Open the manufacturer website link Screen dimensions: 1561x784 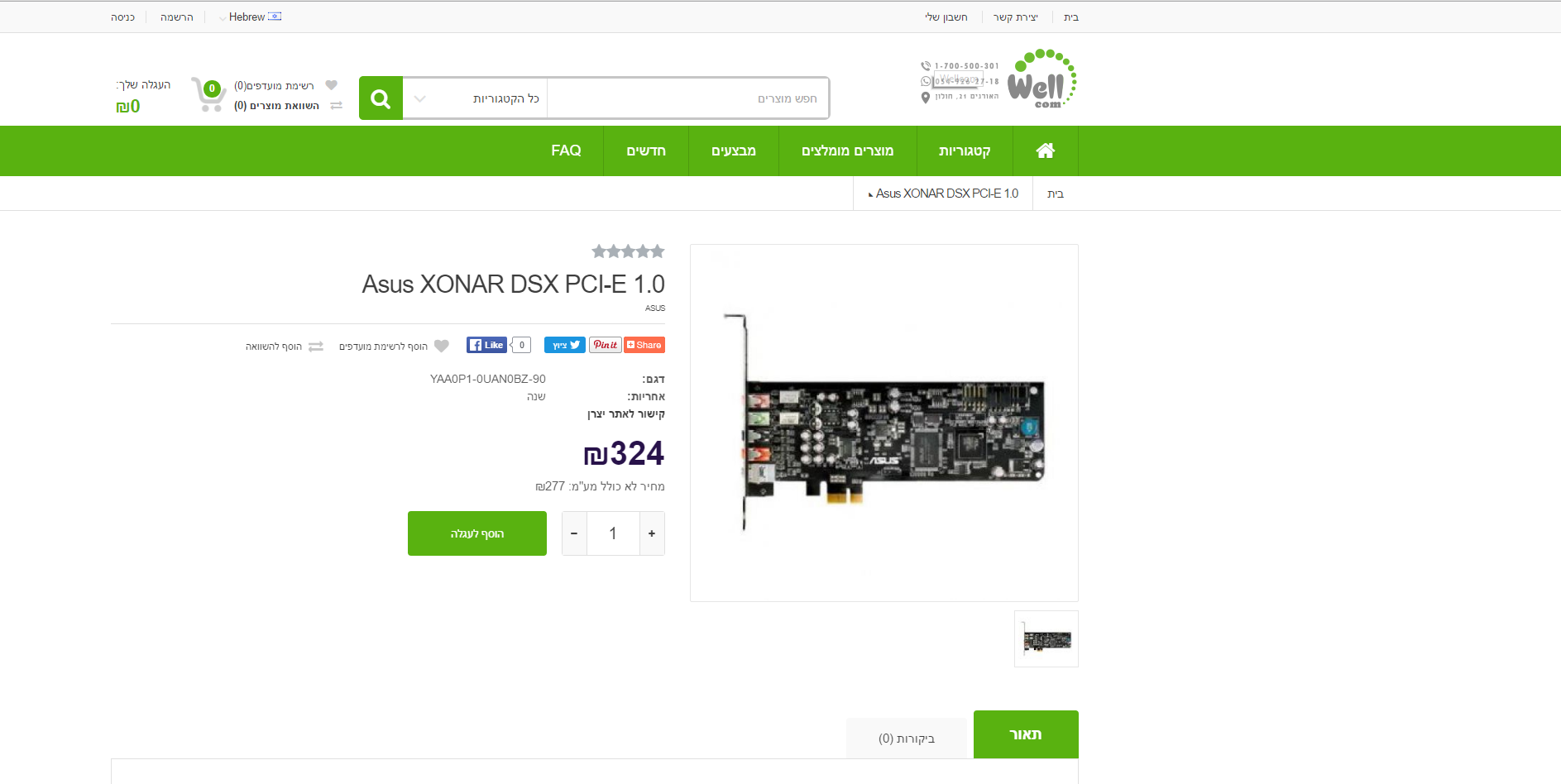tap(625, 414)
